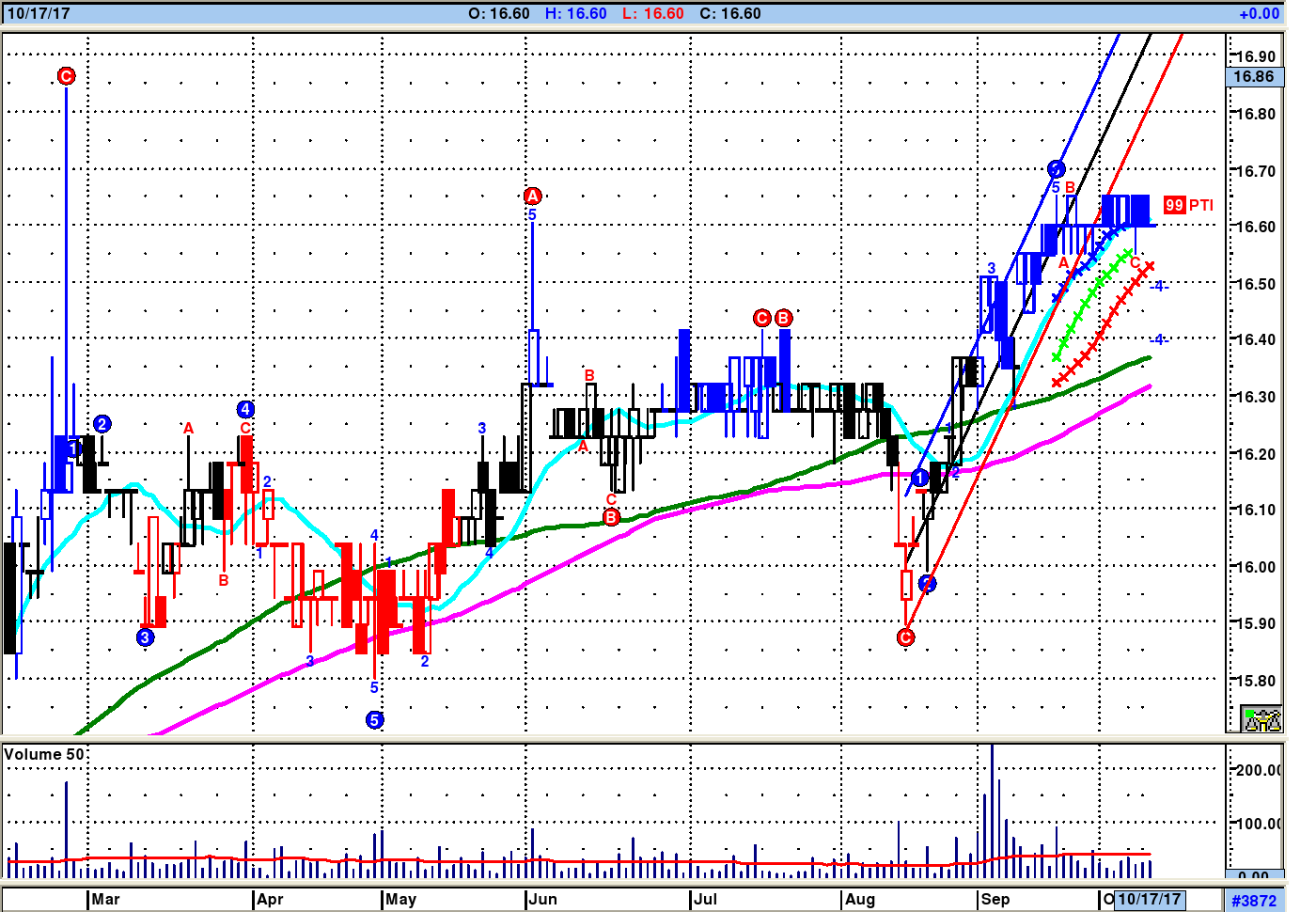Click the red circled B marker below June candles
The image size is (1316, 912).
coord(611,517)
